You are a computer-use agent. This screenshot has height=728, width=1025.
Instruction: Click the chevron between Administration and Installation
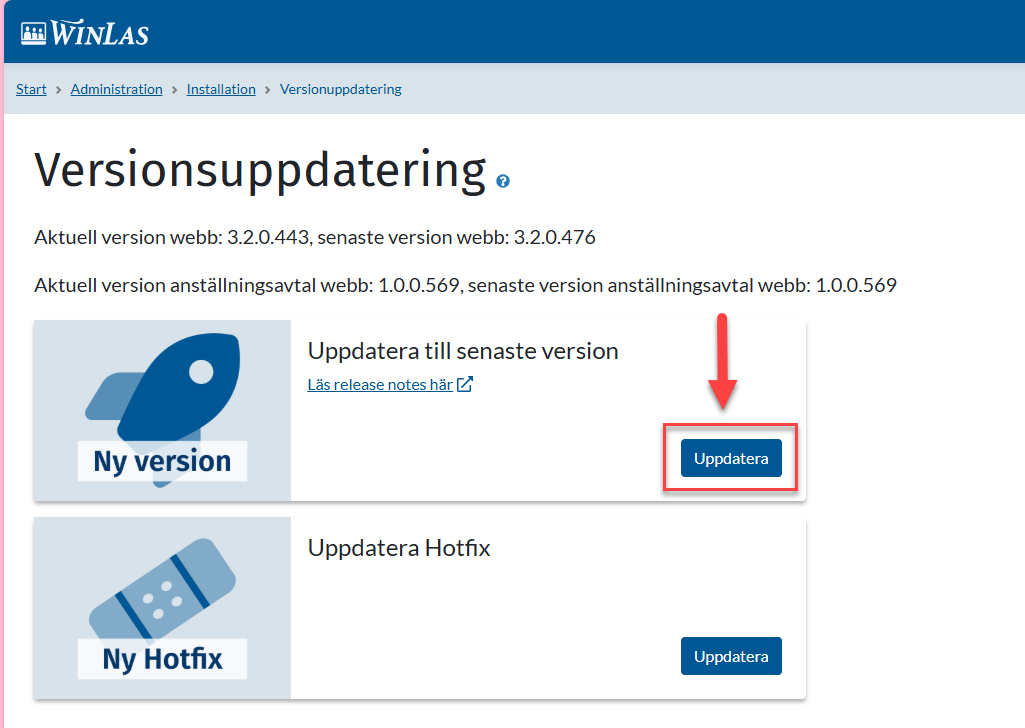[x=175, y=90]
